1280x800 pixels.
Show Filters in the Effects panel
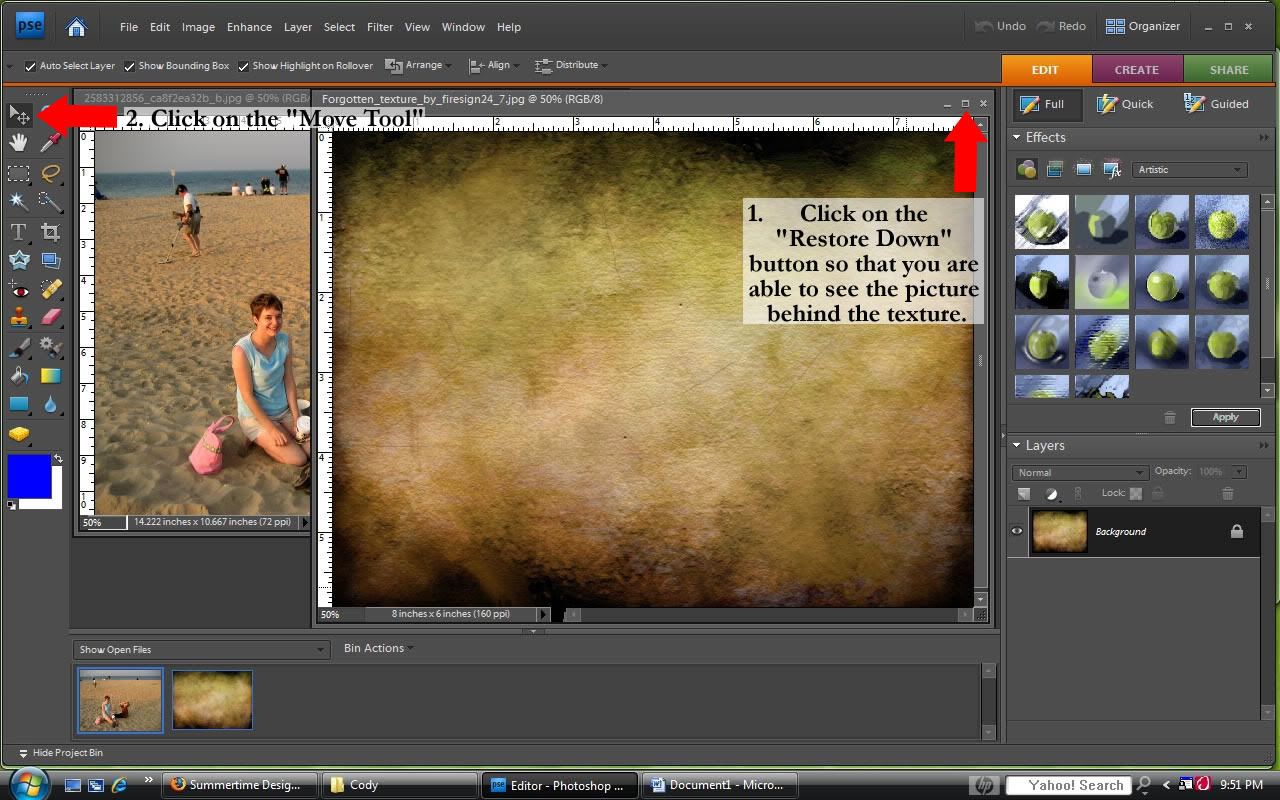click(1026, 169)
